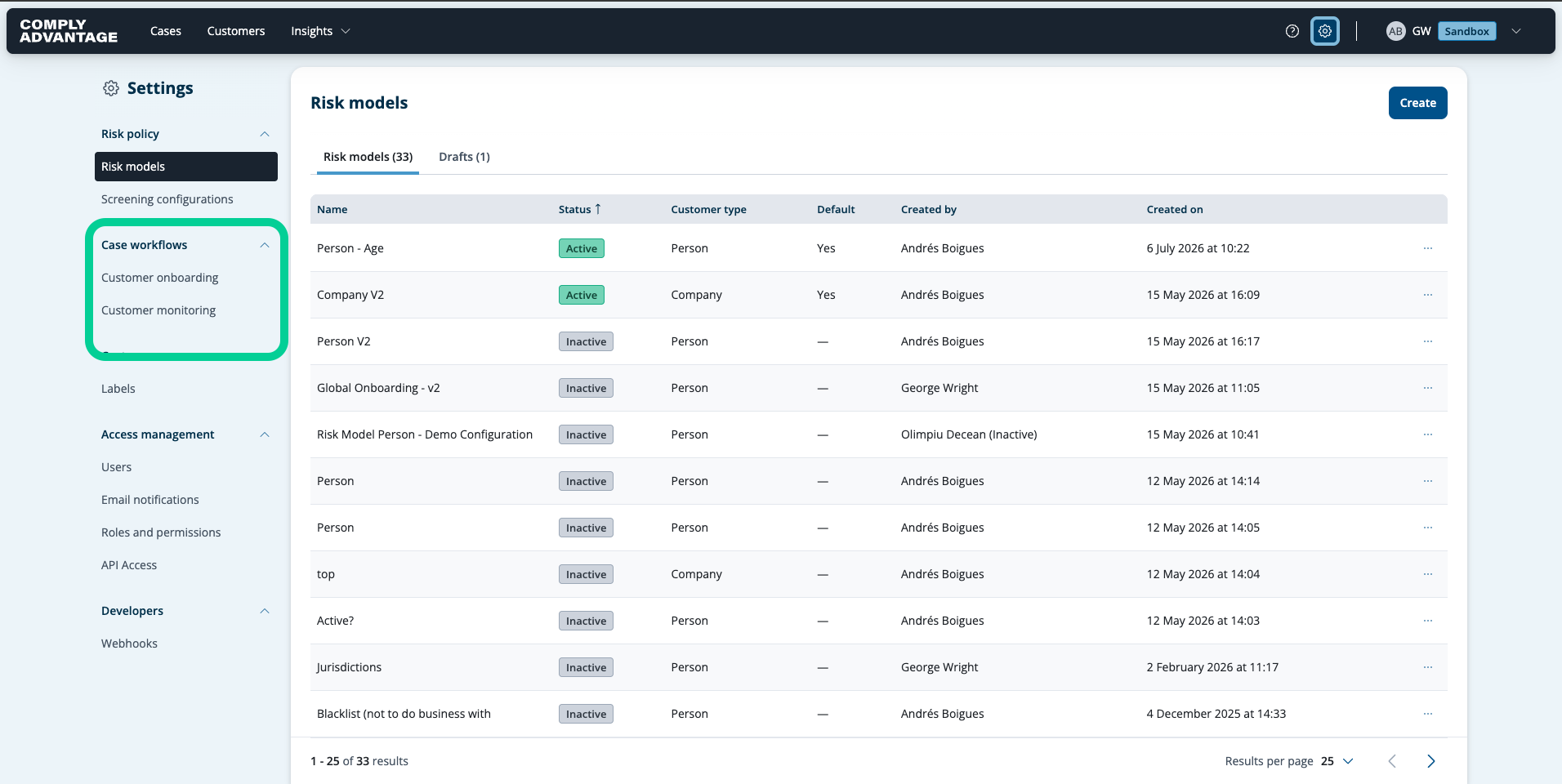Open Roles and permissions page
Screen dimensions: 1562x784
point(161,532)
